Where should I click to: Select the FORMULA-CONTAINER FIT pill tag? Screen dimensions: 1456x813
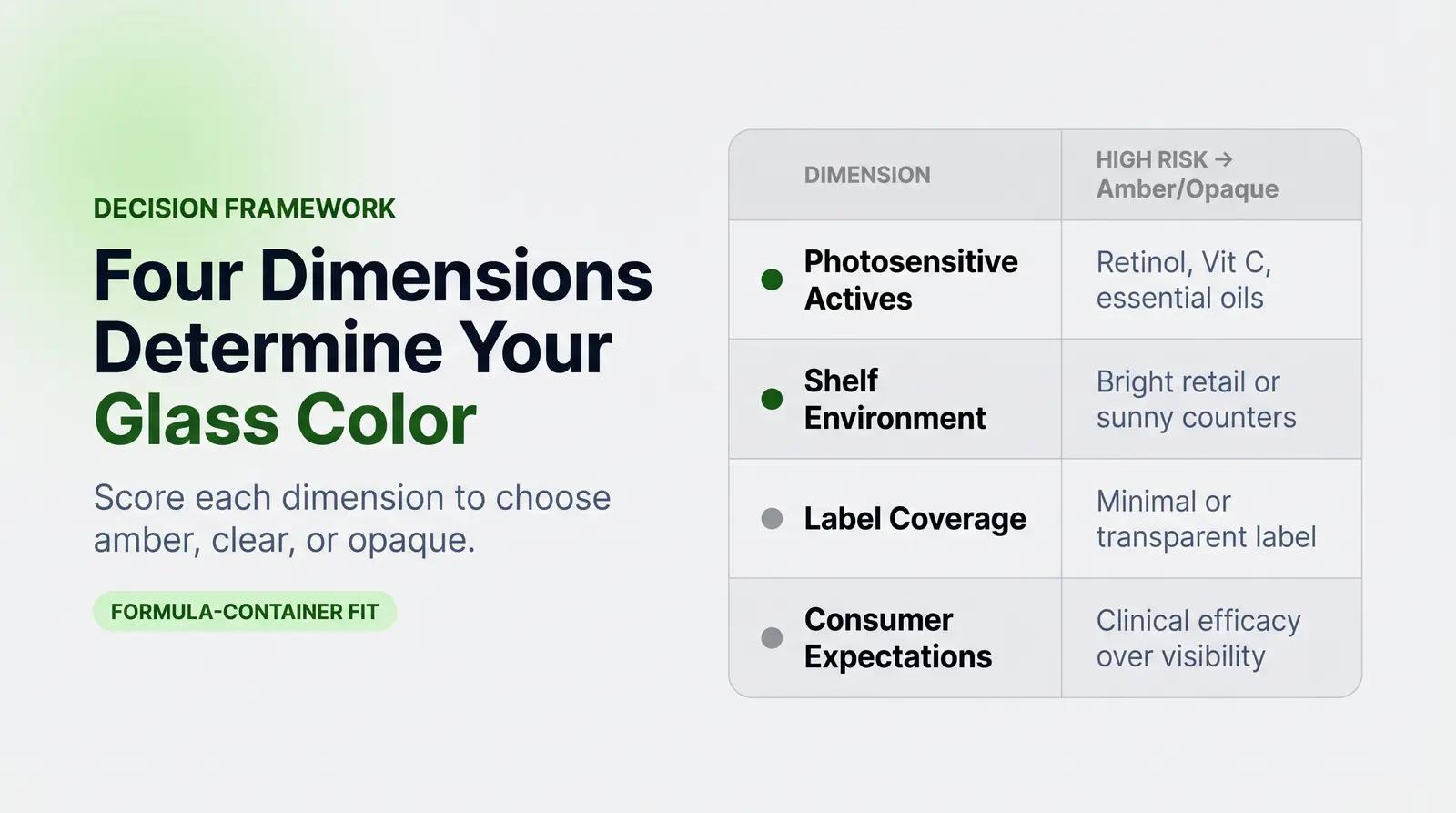(x=245, y=612)
